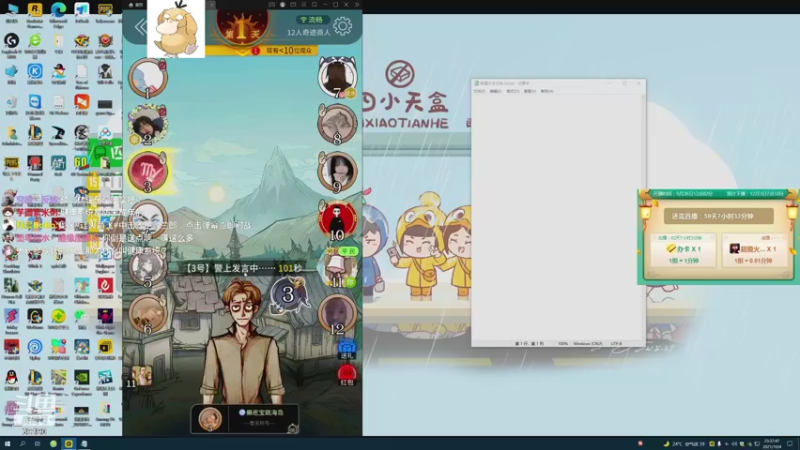Open Notepad 查看 menu
This screenshot has height=450, width=800.
(x=530, y=91)
